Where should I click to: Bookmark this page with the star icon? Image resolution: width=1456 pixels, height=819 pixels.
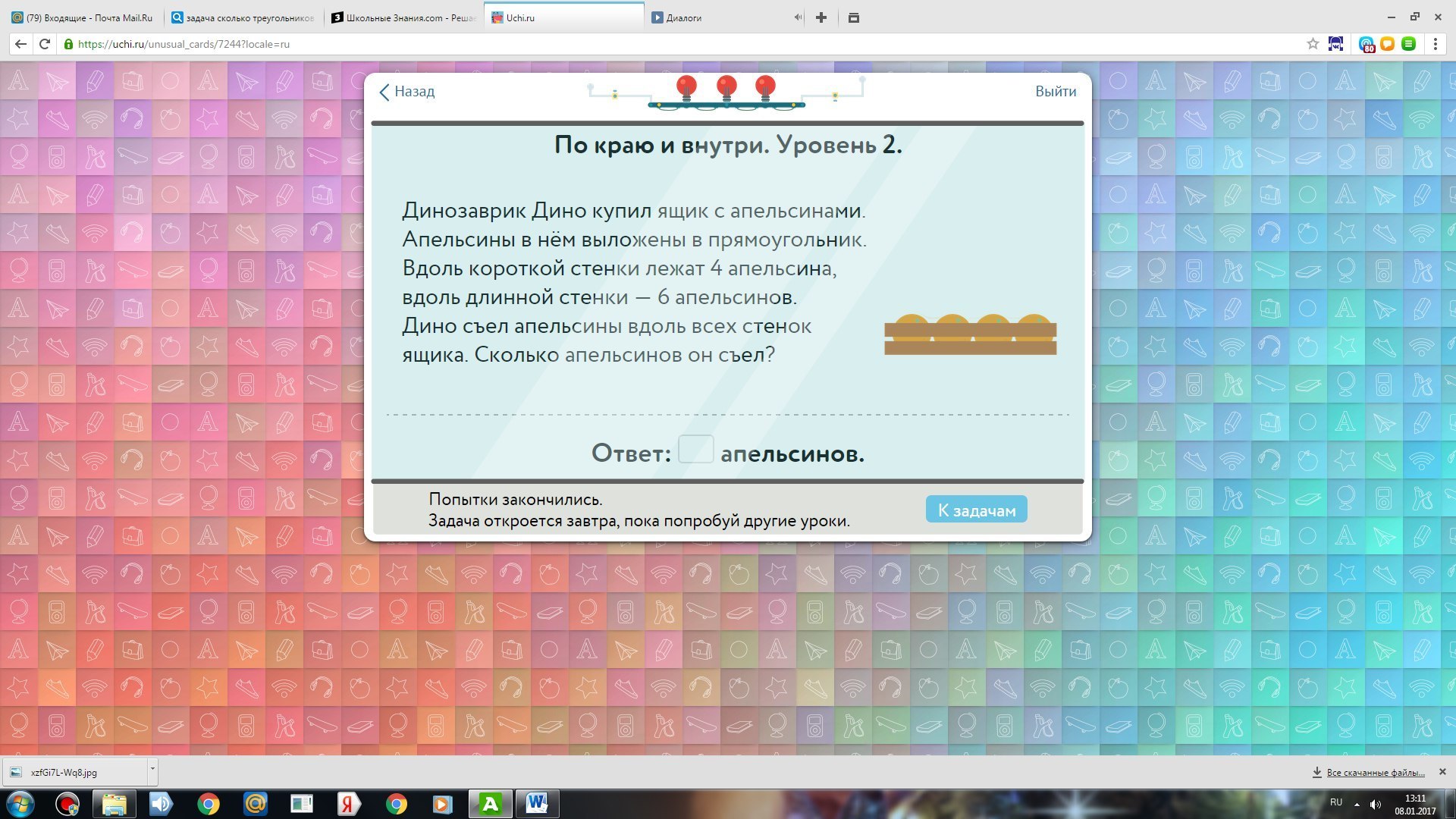click(x=1313, y=44)
